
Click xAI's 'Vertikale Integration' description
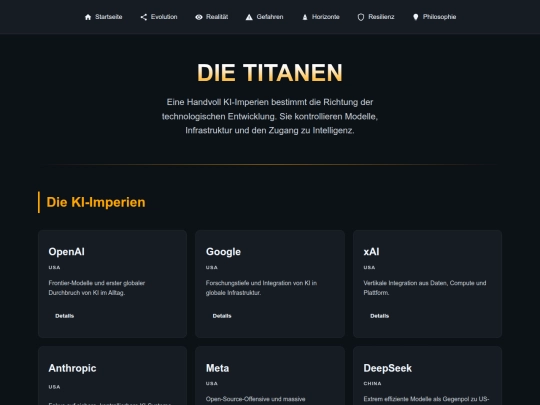[425, 288]
